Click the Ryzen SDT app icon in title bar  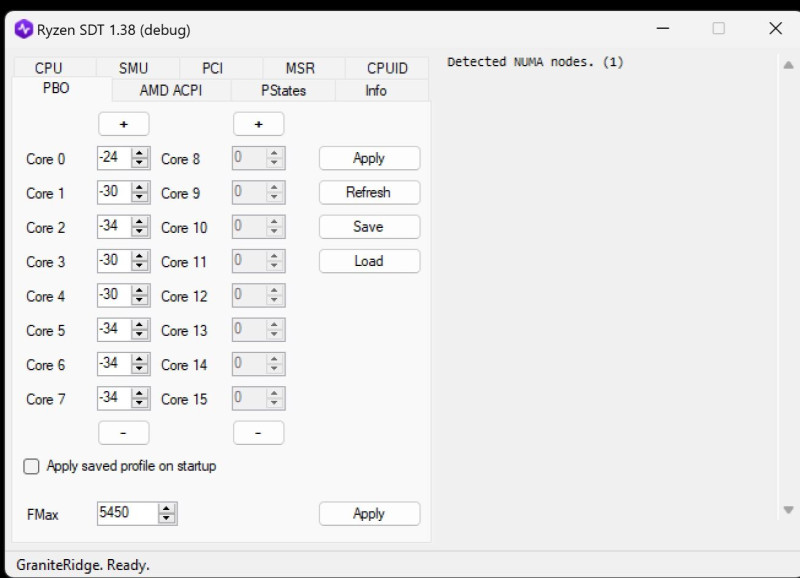coord(23,29)
